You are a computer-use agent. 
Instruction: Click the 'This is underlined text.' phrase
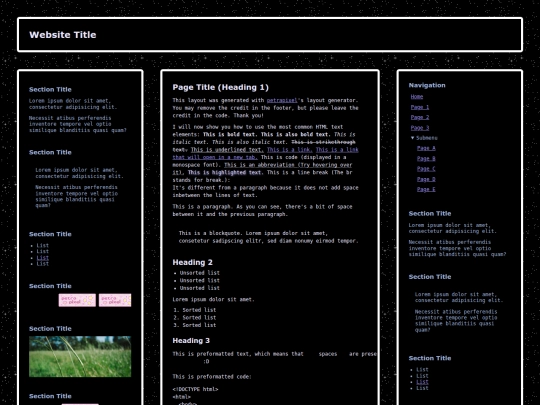pos(227,149)
